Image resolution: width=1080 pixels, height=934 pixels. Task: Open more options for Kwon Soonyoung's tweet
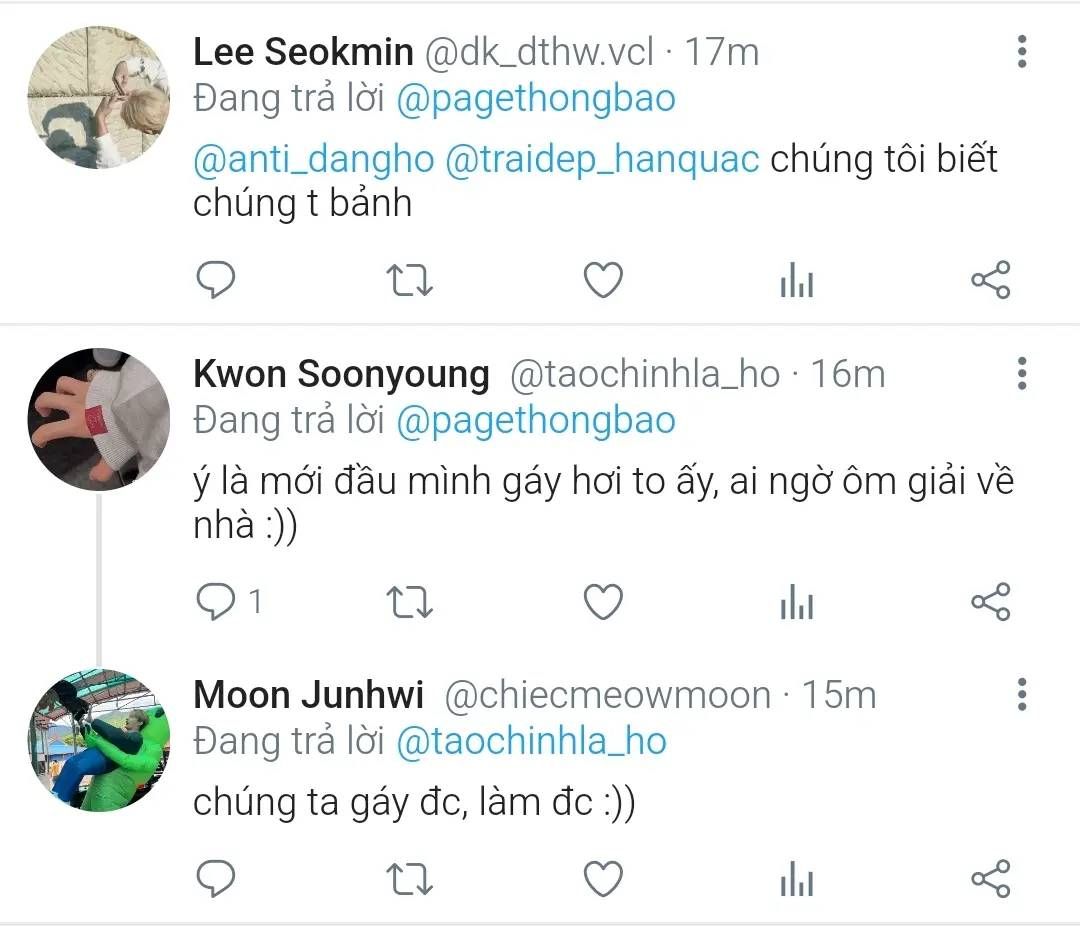[1021, 373]
